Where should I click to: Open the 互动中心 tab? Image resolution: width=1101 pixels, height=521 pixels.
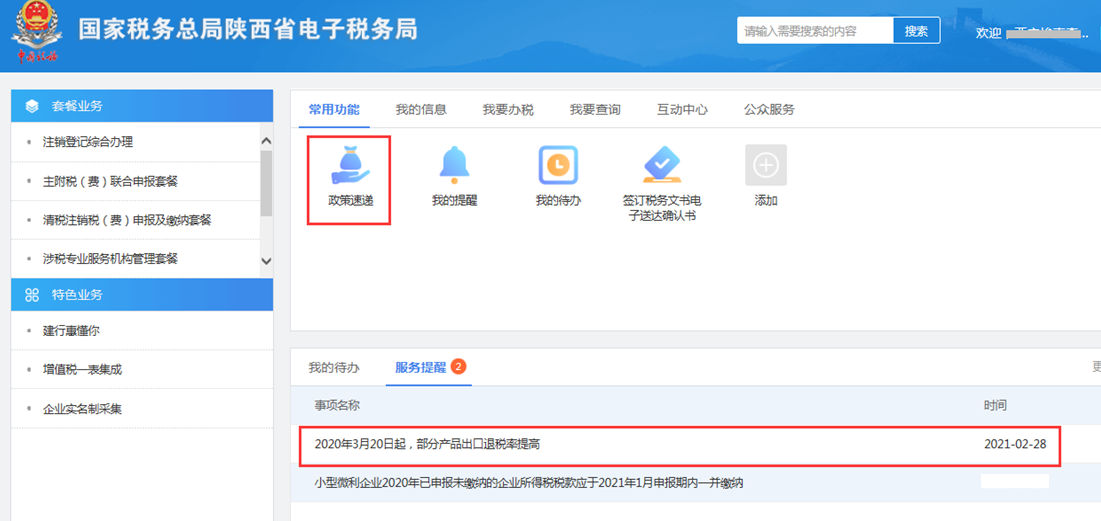tap(682, 110)
